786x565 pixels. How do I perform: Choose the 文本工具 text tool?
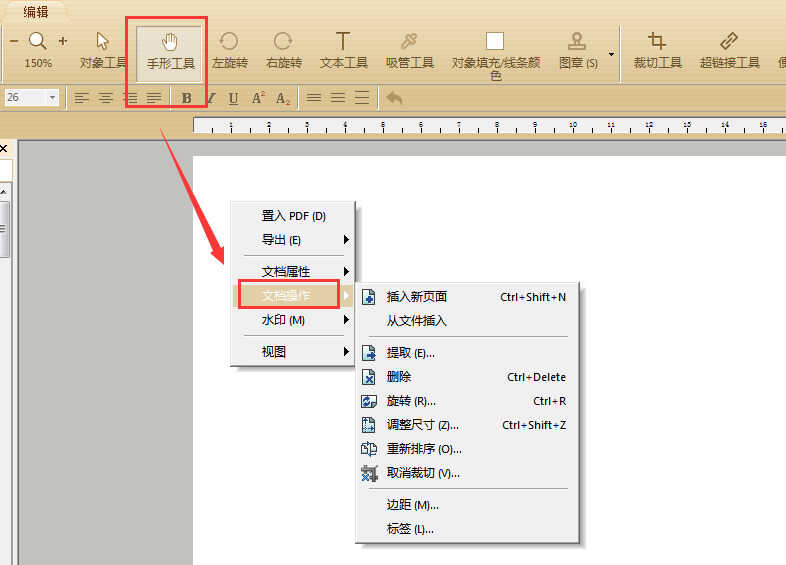point(343,52)
